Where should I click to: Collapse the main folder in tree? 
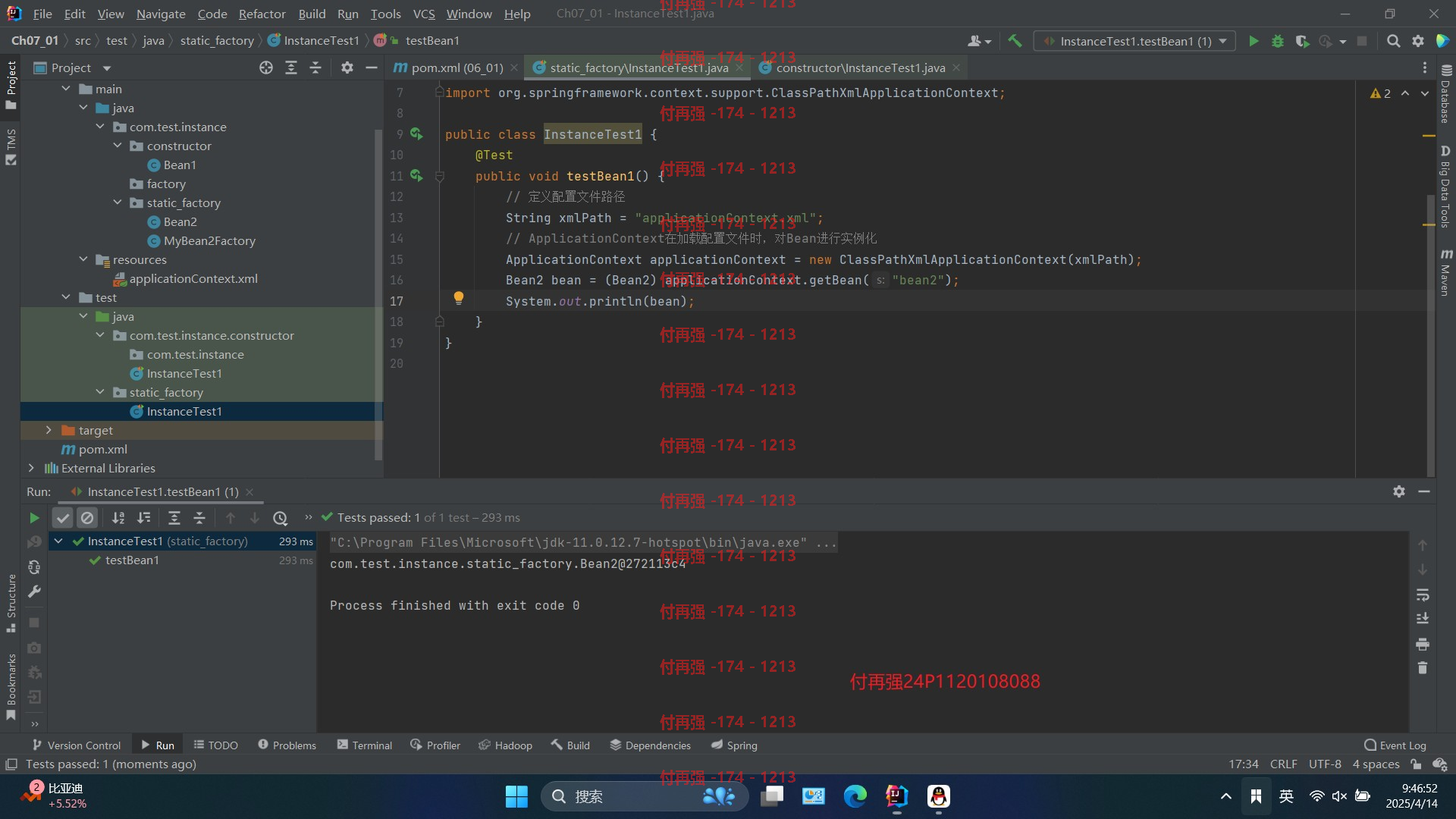66,89
